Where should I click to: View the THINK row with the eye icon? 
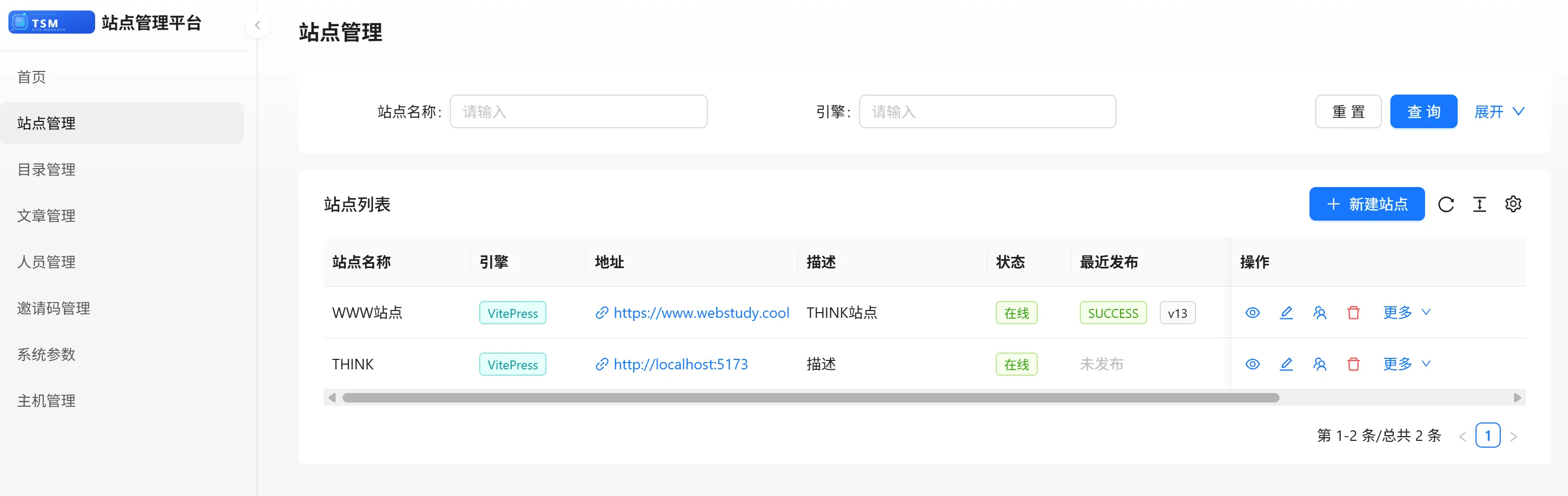(1252, 364)
